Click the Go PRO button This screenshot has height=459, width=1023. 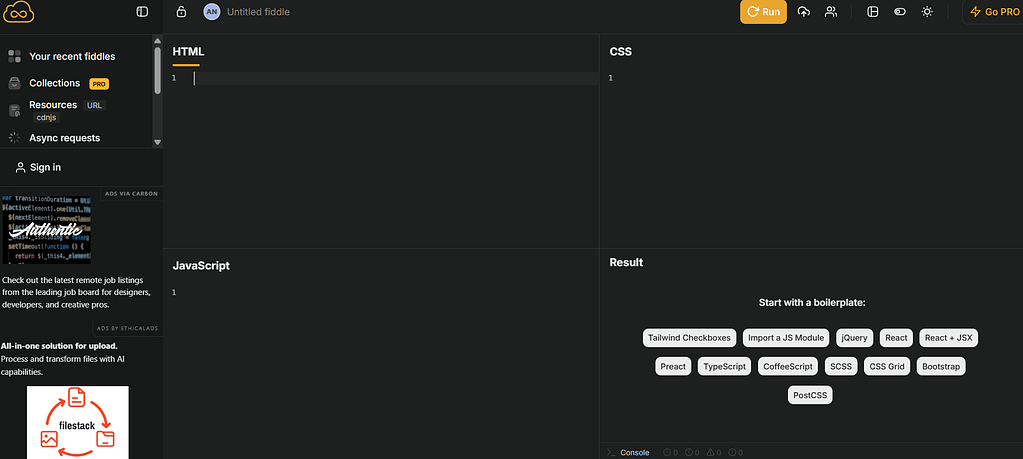[992, 12]
